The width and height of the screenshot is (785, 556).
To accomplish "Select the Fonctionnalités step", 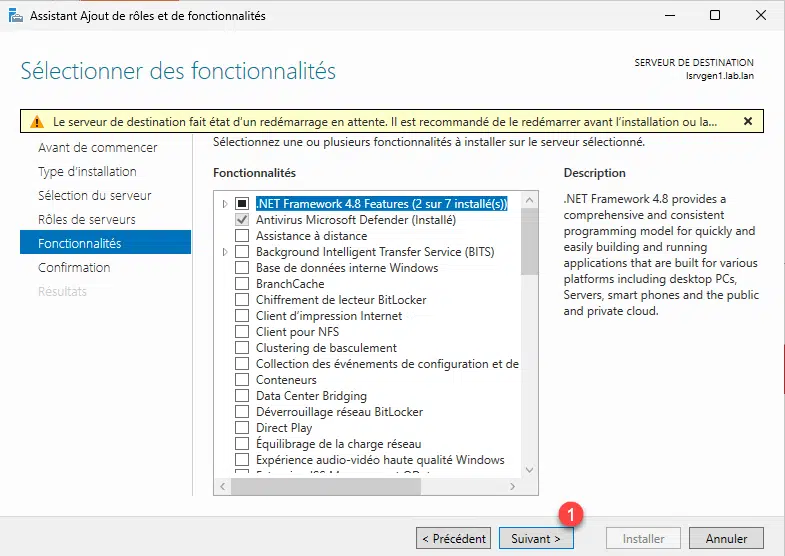I will 105,242.
